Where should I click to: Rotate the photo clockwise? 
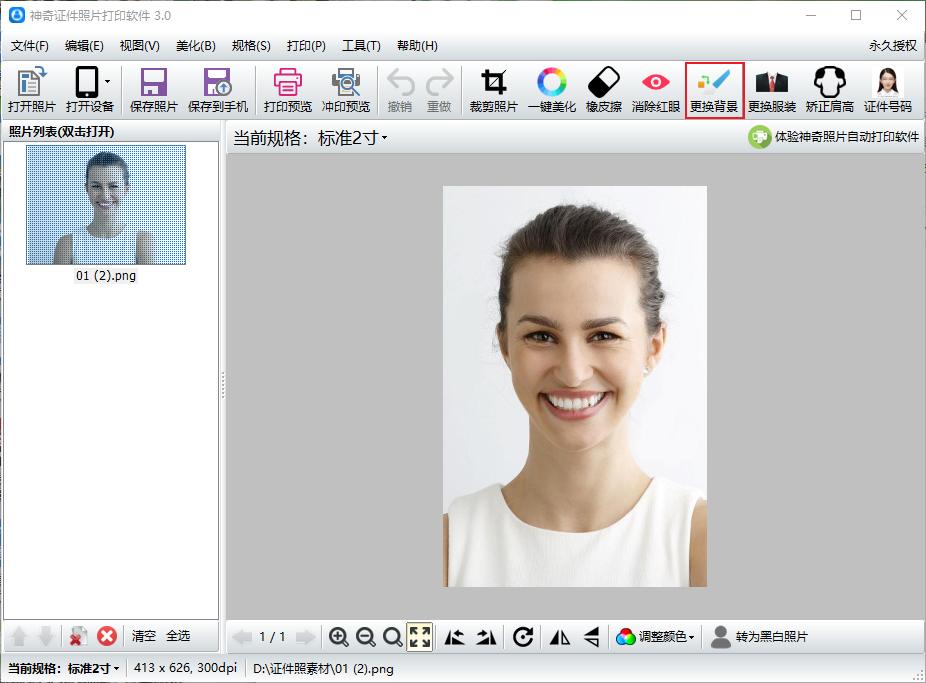pyautogui.click(x=523, y=637)
